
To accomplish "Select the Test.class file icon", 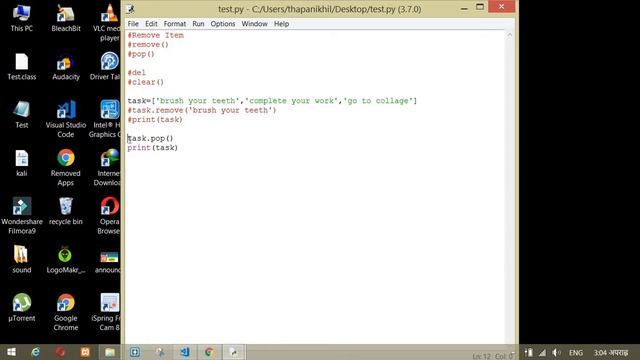I will pyautogui.click(x=22, y=67).
